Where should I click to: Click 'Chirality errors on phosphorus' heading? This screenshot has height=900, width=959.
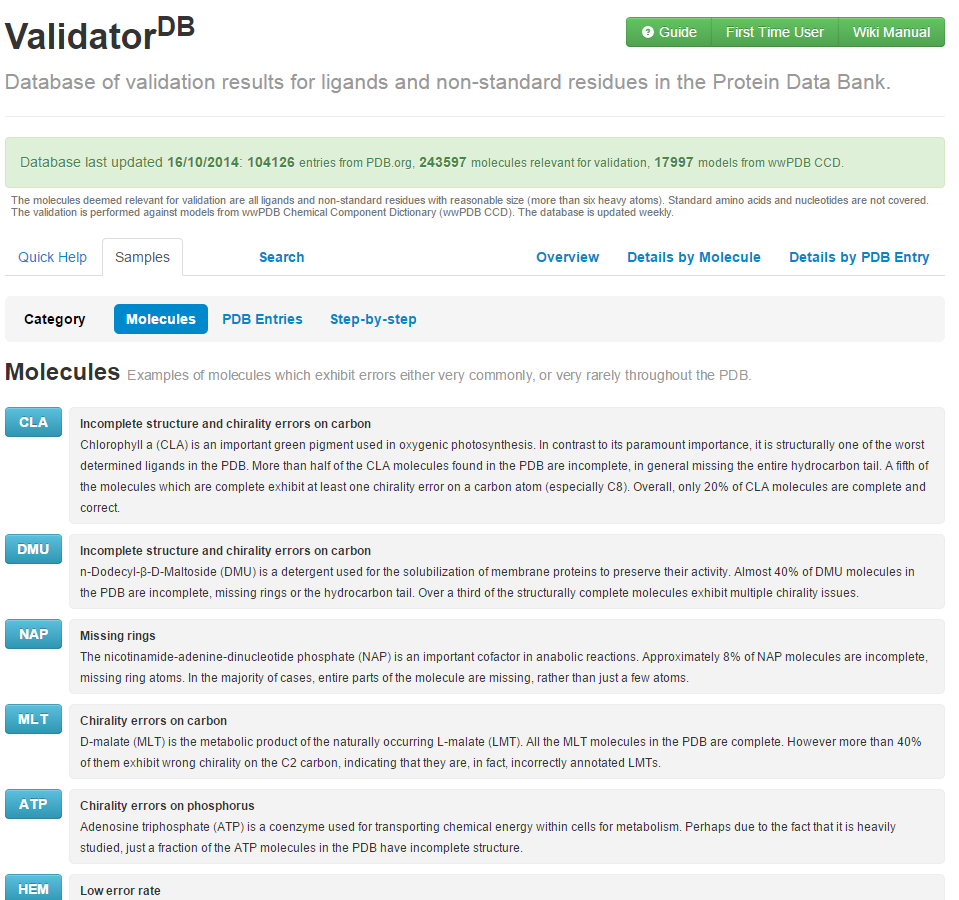tap(167, 806)
